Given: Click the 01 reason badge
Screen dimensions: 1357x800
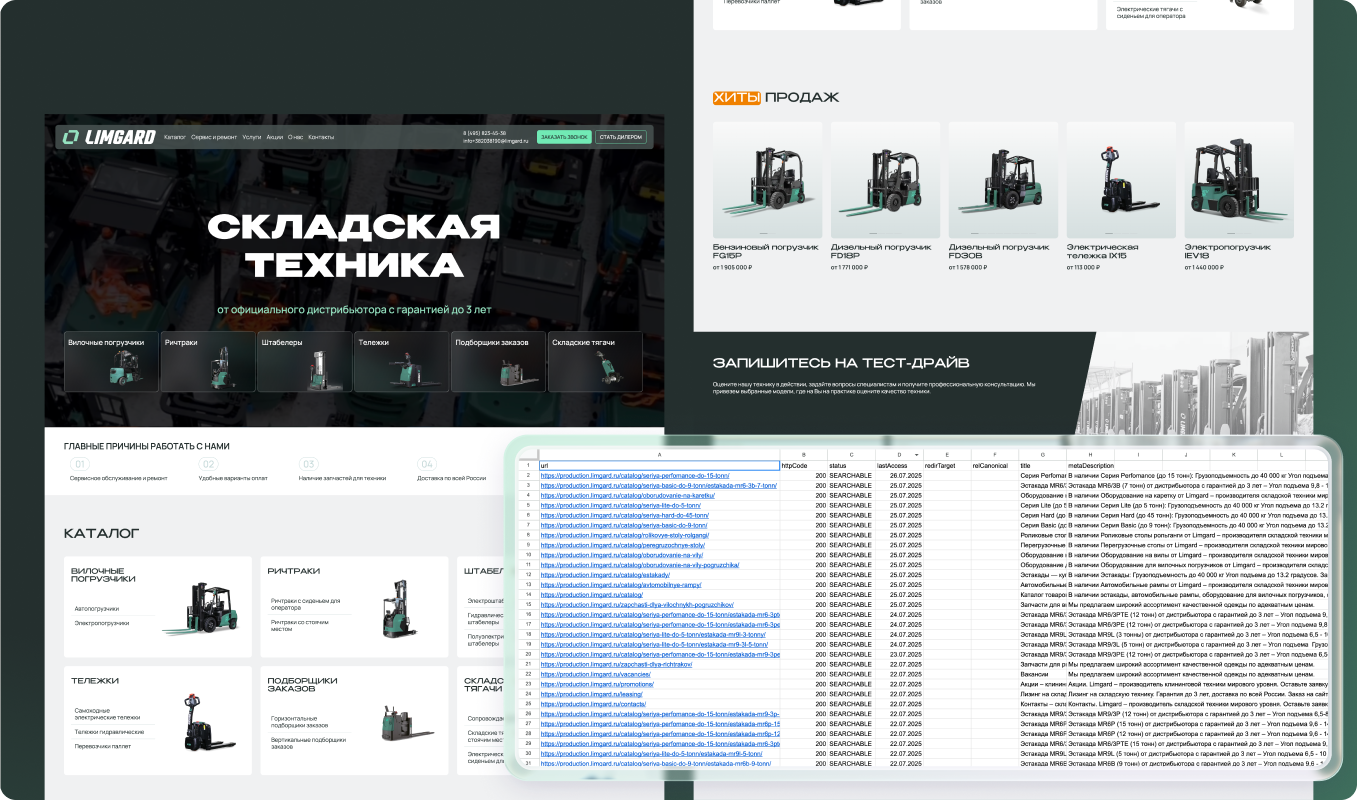Looking at the screenshot, I should (81, 464).
